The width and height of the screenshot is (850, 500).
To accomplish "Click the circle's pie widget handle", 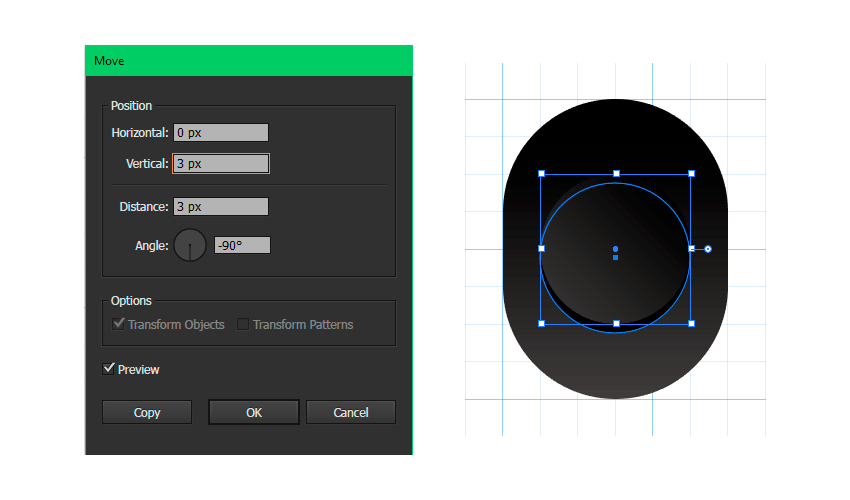I will click(708, 248).
